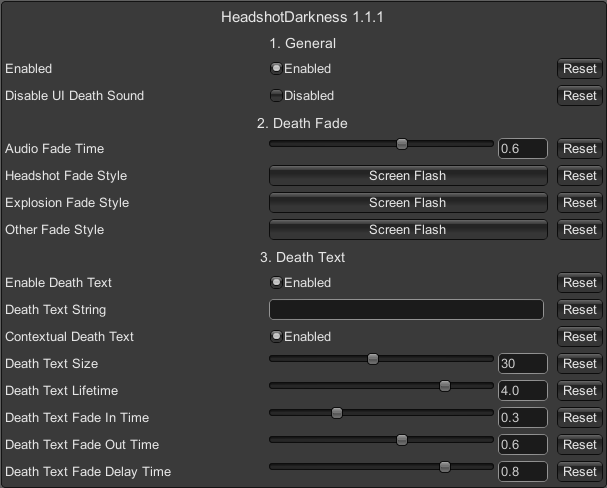Image resolution: width=607 pixels, height=488 pixels.
Task: Open the Other Fade Style dropdown
Action: click(407, 230)
